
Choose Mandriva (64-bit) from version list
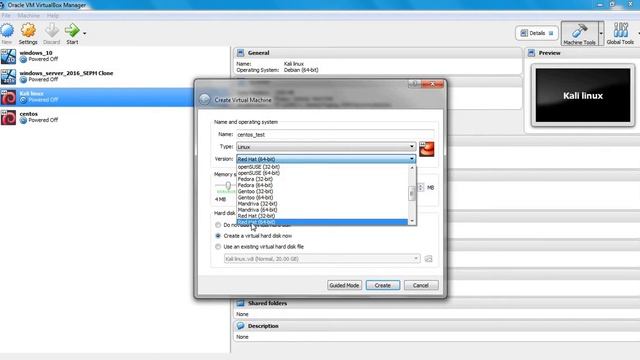click(322, 210)
